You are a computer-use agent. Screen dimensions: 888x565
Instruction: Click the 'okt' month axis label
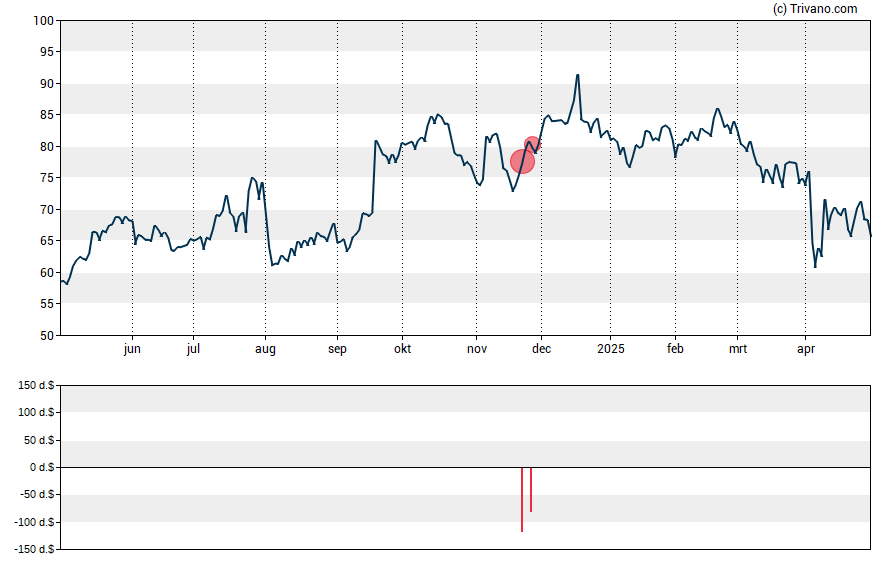(x=403, y=349)
